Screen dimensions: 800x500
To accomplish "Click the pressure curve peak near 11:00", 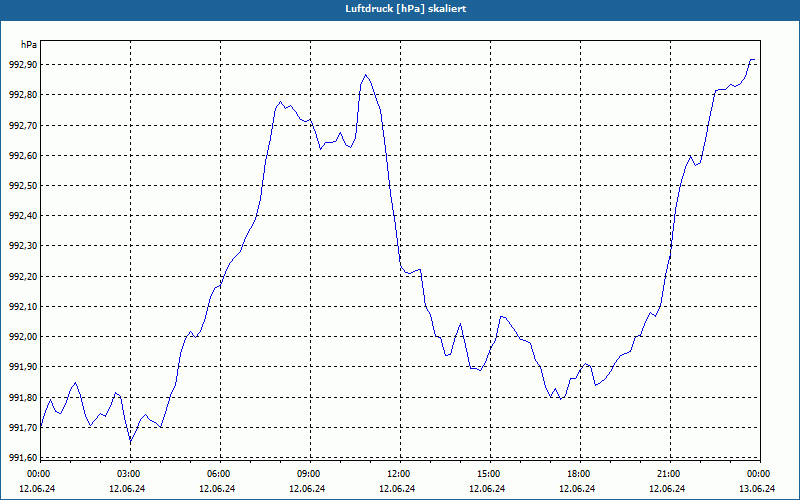I will 365,75.
